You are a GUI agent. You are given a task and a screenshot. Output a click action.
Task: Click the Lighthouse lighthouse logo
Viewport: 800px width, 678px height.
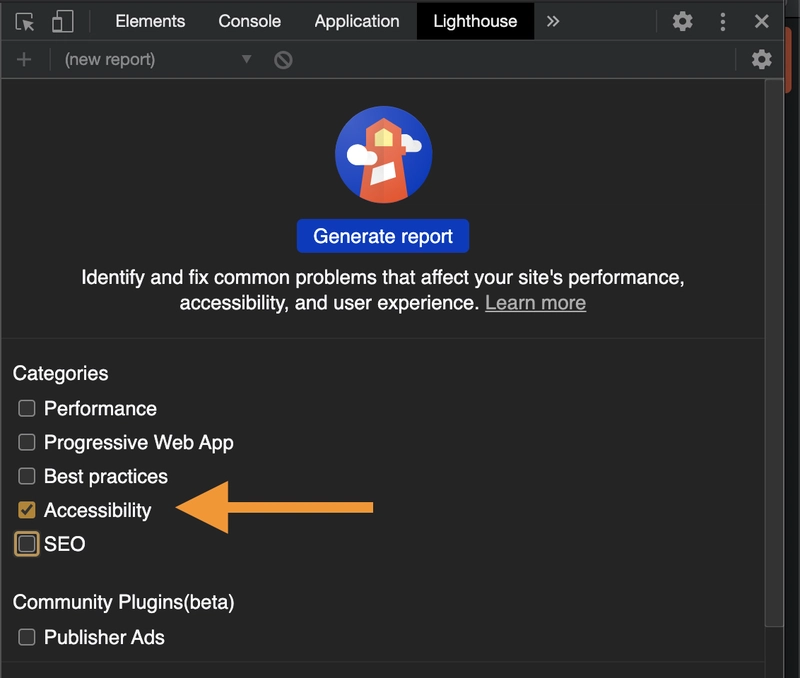(383, 155)
